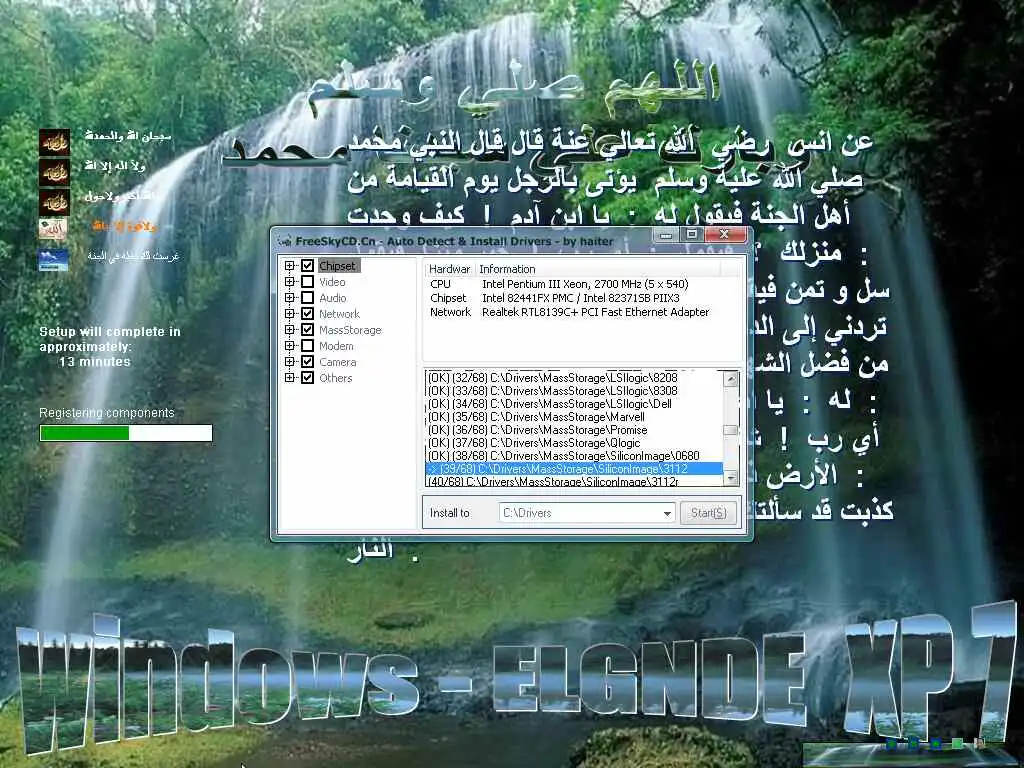The height and width of the screenshot is (768, 1024).
Task: Select log line 33/68 LSIlogic\8308
Action: point(574,391)
